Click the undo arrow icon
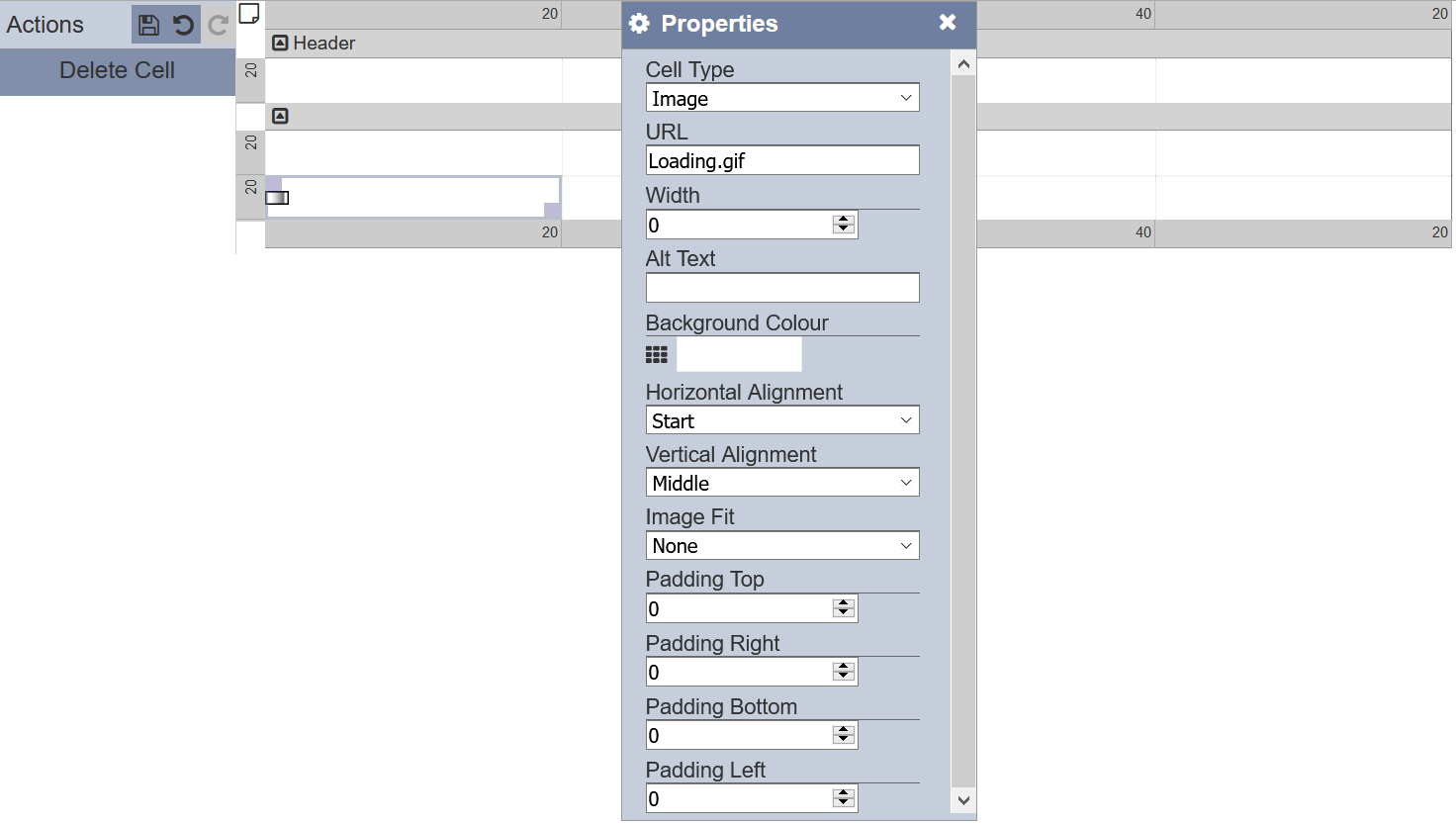Image resolution: width=1456 pixels, height=824 pixels. click(x=184, y=25)
